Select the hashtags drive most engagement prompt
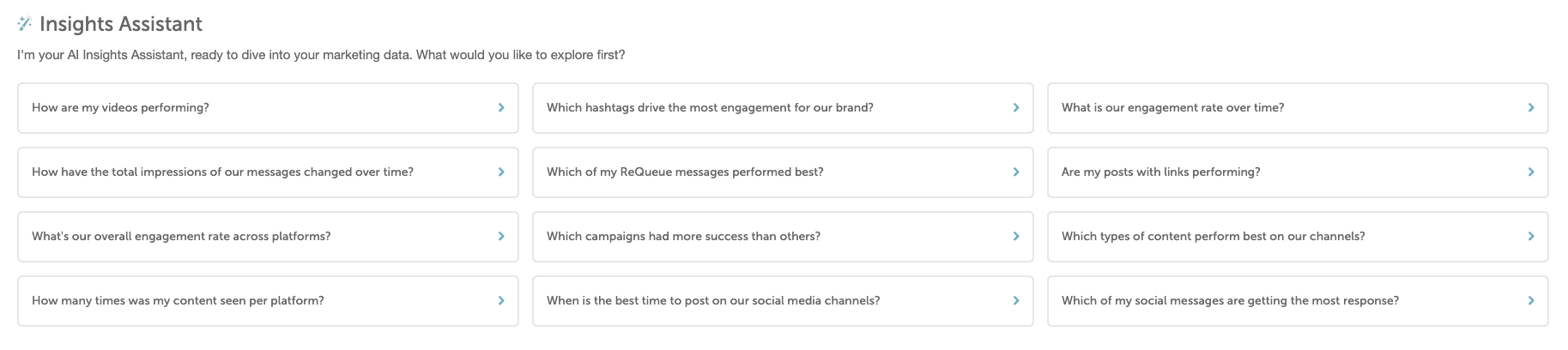Screen dimensions: 1568x350 pos(783,108)
